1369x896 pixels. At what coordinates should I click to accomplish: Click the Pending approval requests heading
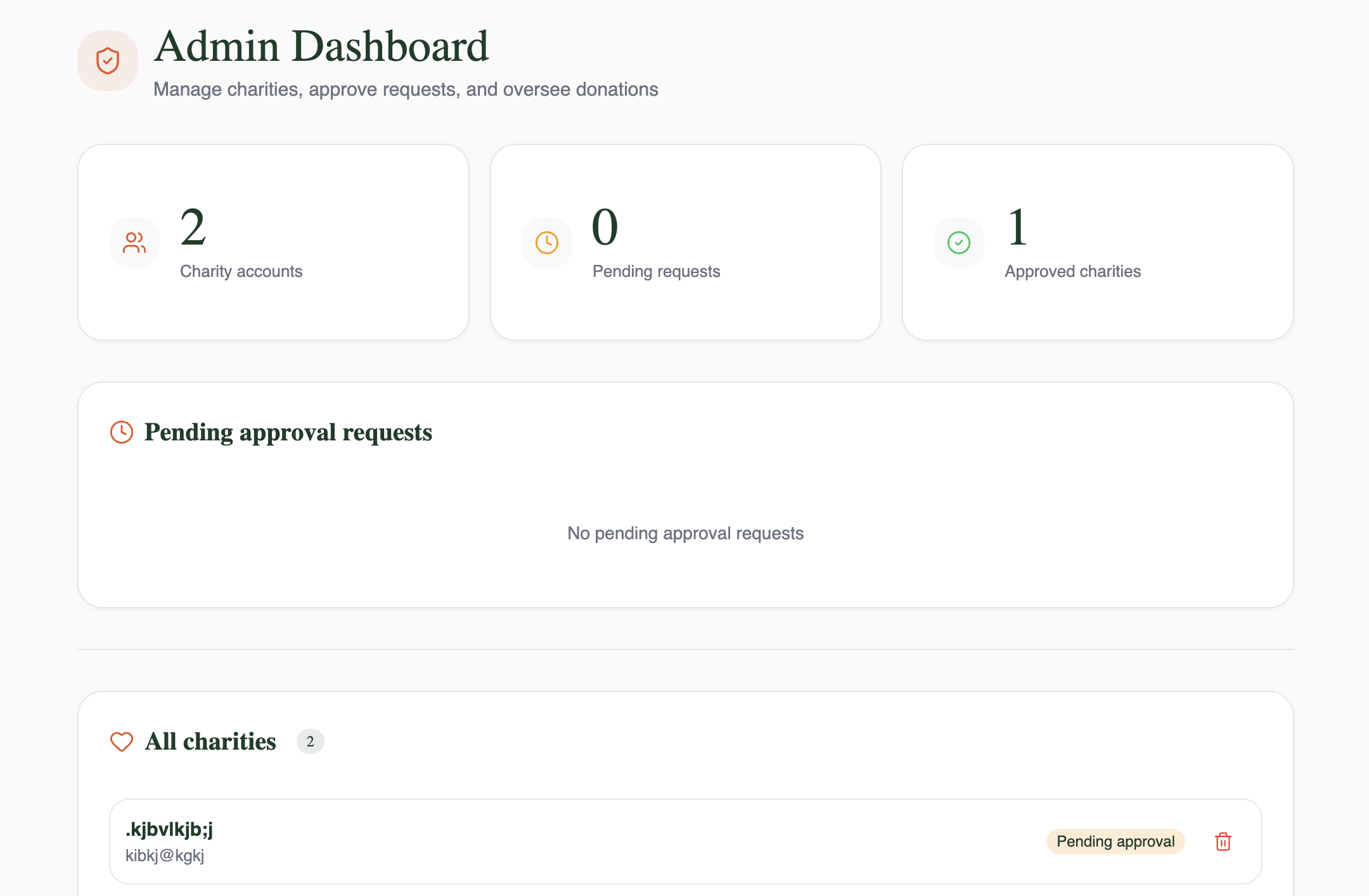click(288, 432)
